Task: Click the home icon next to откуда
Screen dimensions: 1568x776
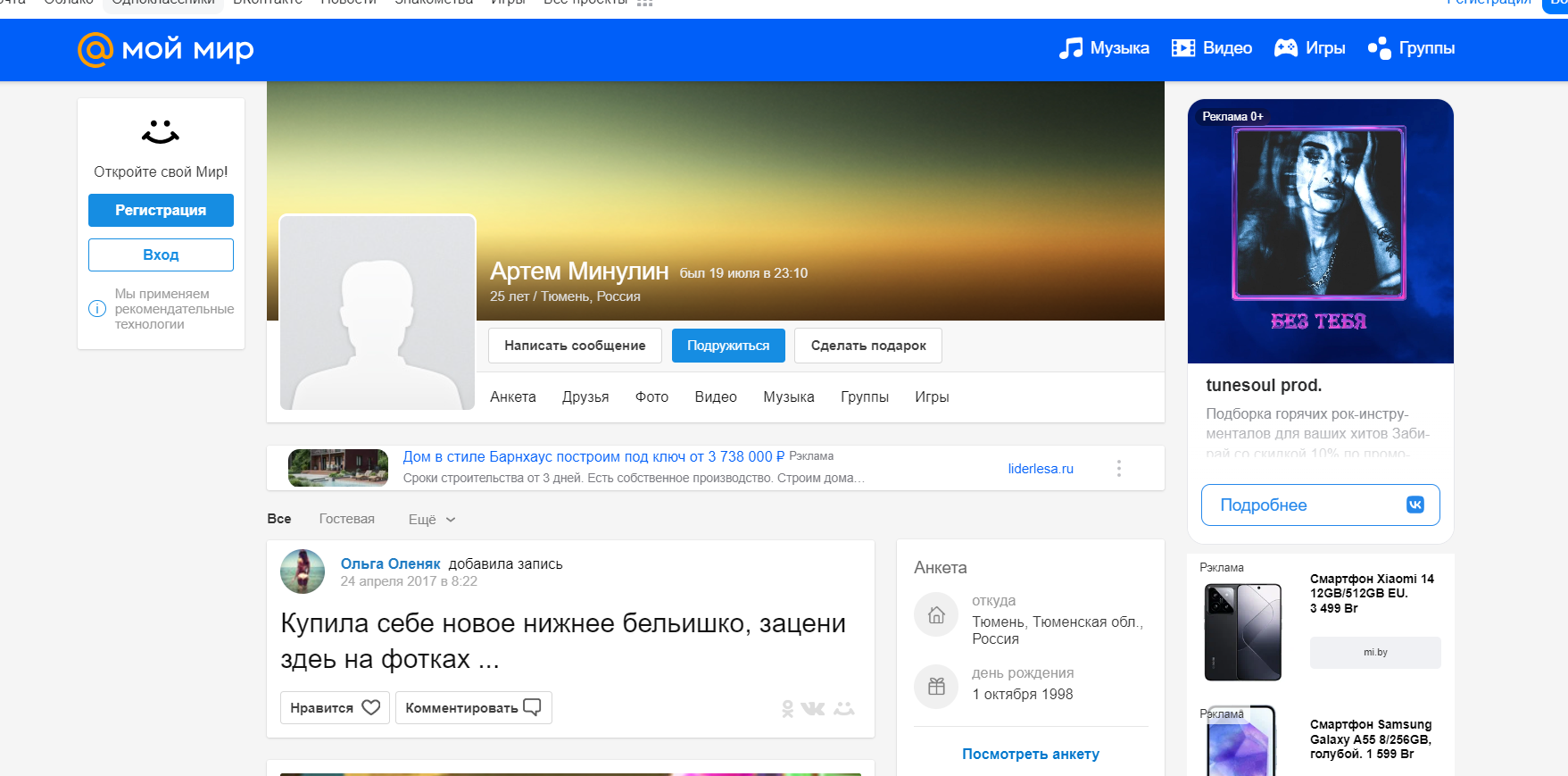Action: point(936,615)
